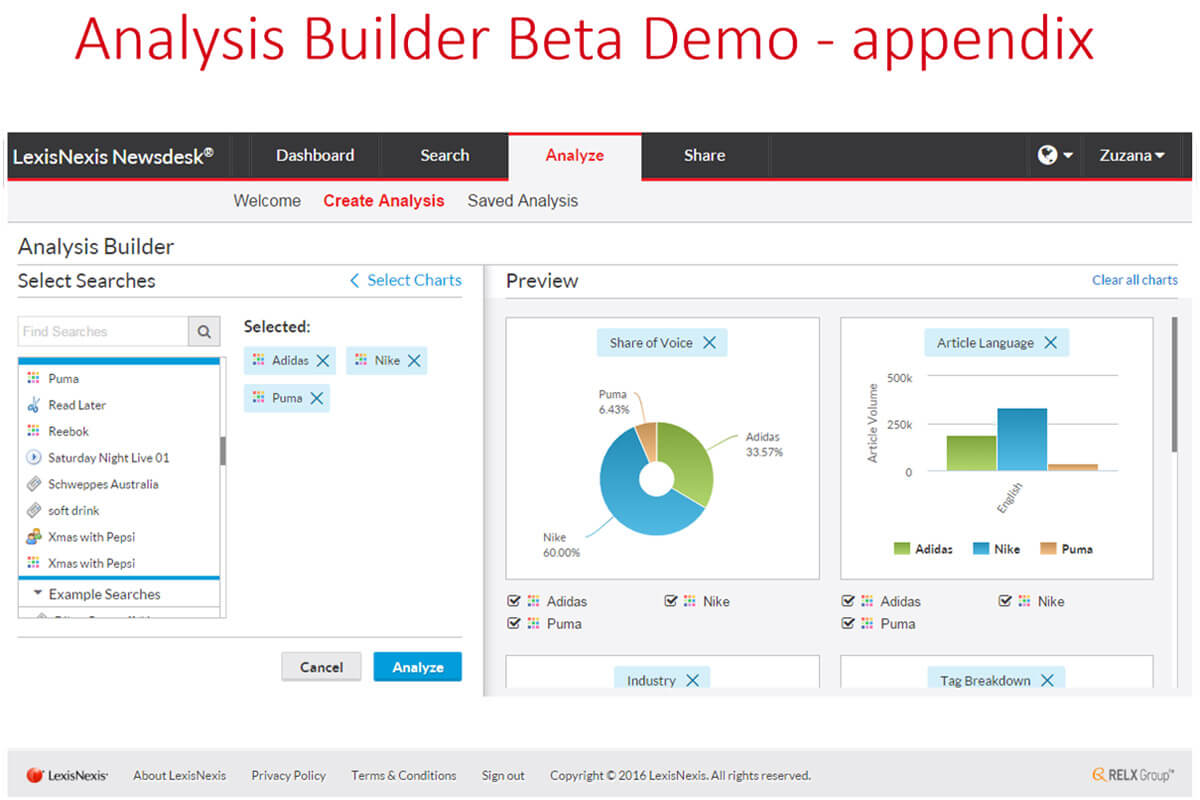The width and height of the screenshot is (1200, 800).
Task: Click Clear all charts link
Action: tap(1135, 280)
